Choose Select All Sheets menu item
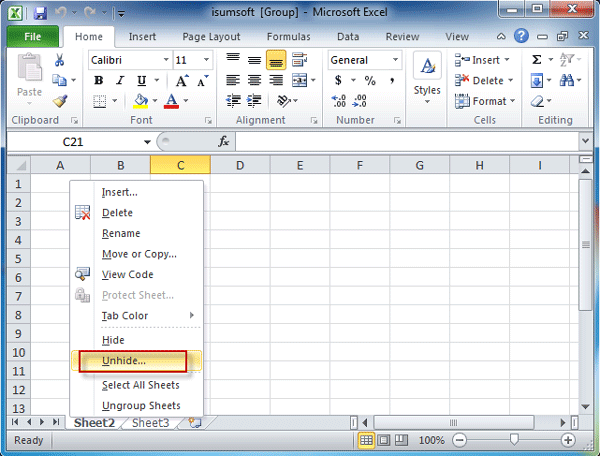Image resolution: width=600 pixels, height=456 pixels. tap(136, 385)
